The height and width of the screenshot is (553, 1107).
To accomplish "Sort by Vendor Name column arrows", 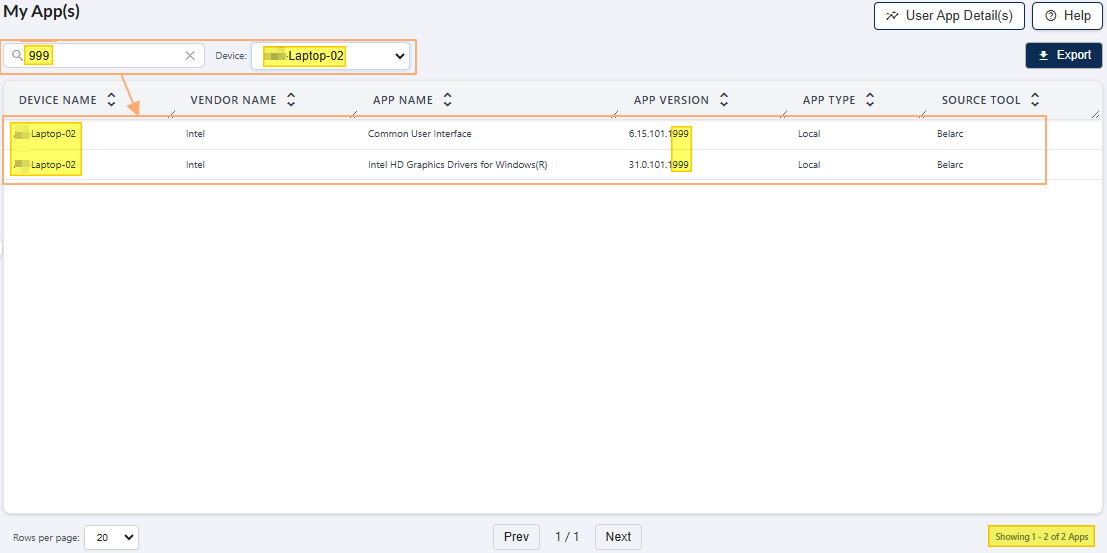I will [x=291, y=100].
